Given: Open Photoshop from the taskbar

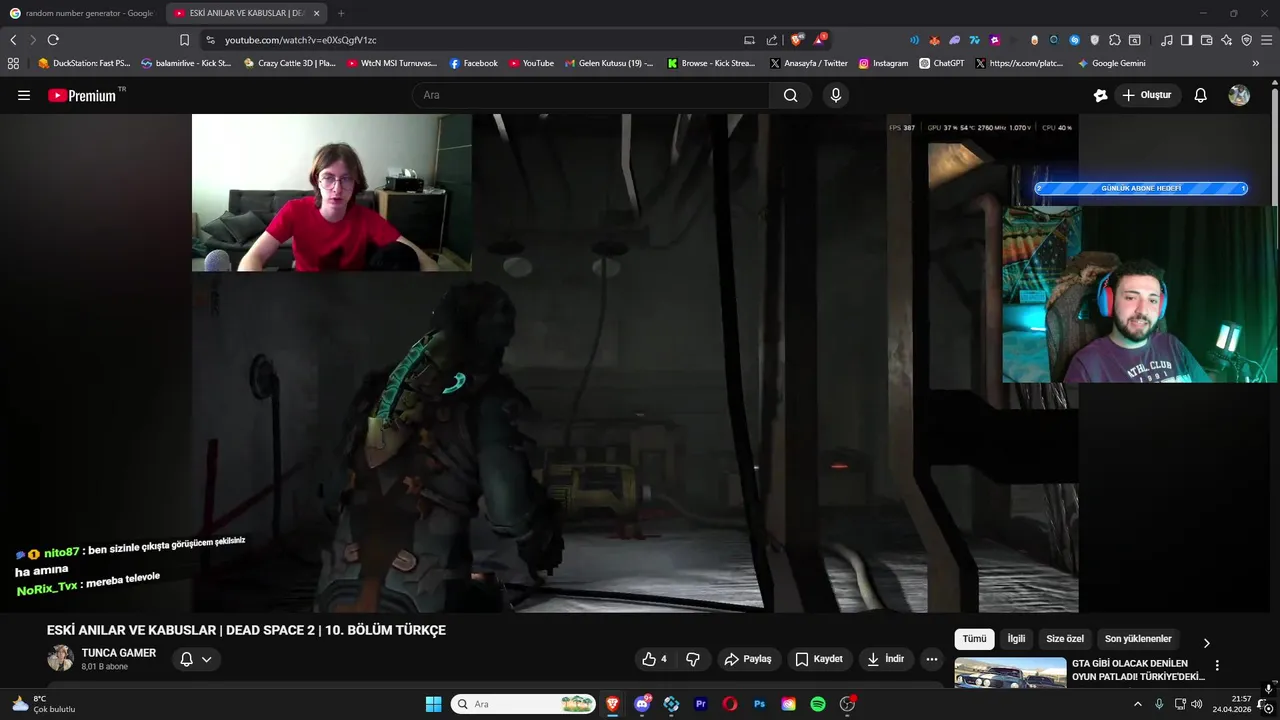Looking at the screenshot, I should (759, 704).
